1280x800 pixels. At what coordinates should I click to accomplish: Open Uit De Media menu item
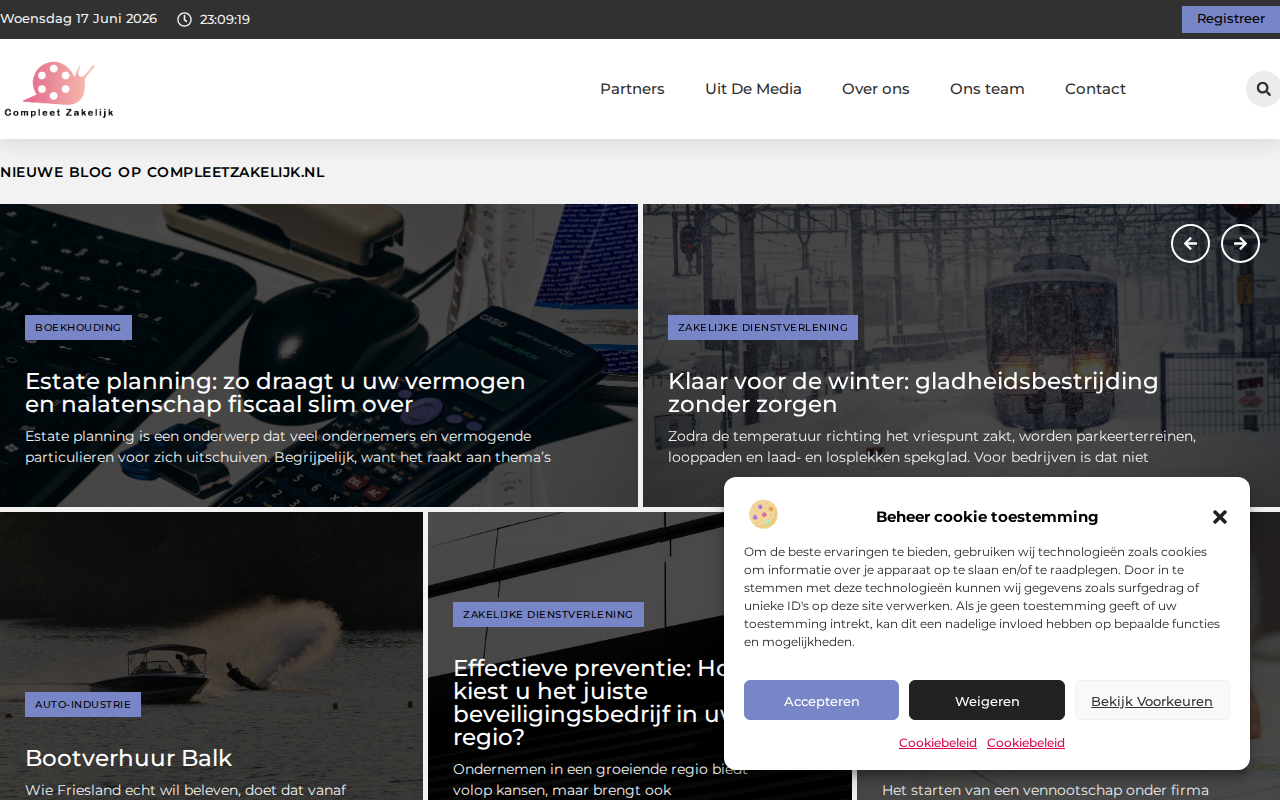point(753,89)
